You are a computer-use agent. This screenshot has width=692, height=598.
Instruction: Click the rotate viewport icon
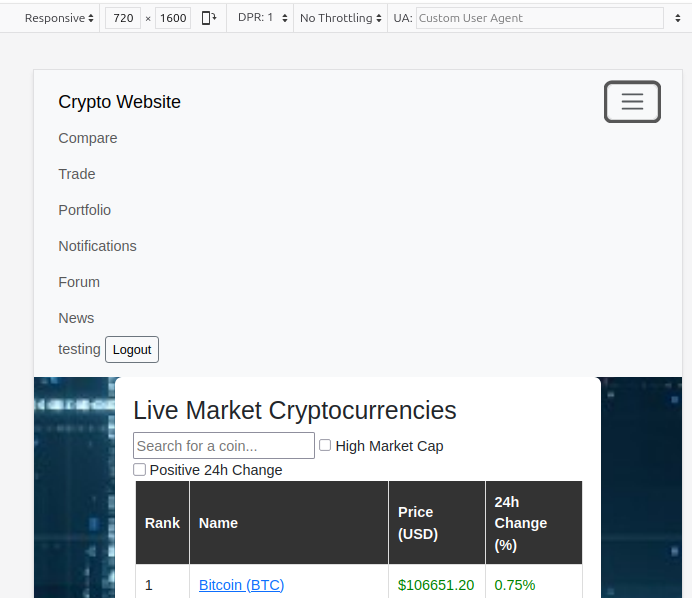[x=209, y=18]
